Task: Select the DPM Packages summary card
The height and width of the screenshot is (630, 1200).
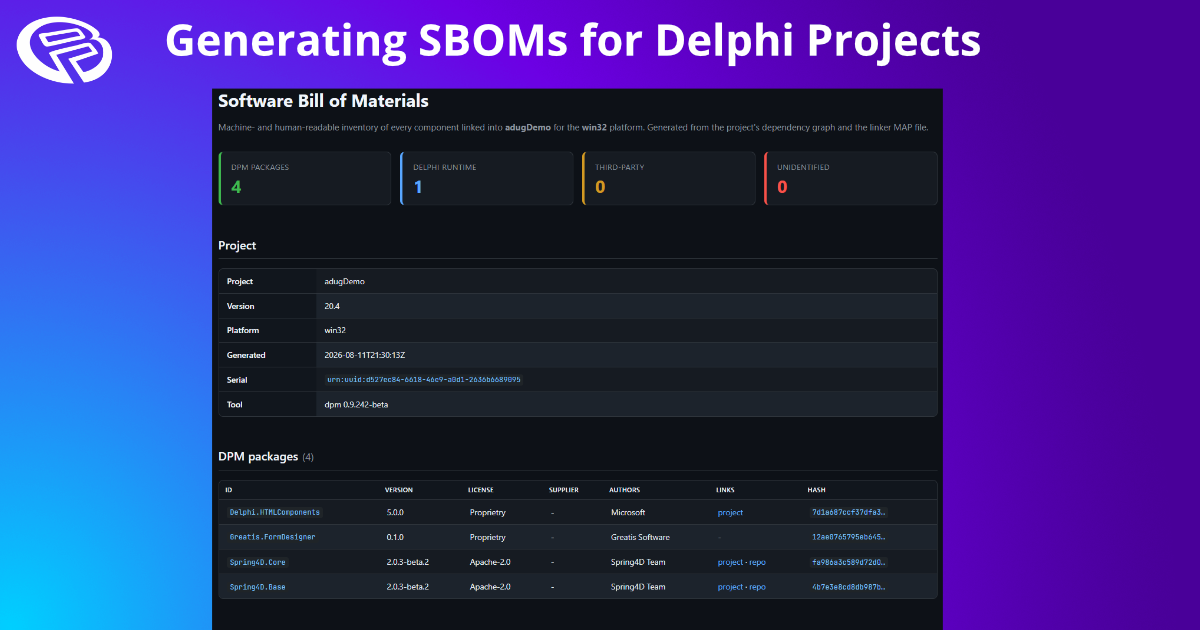Action: [305, 179]
